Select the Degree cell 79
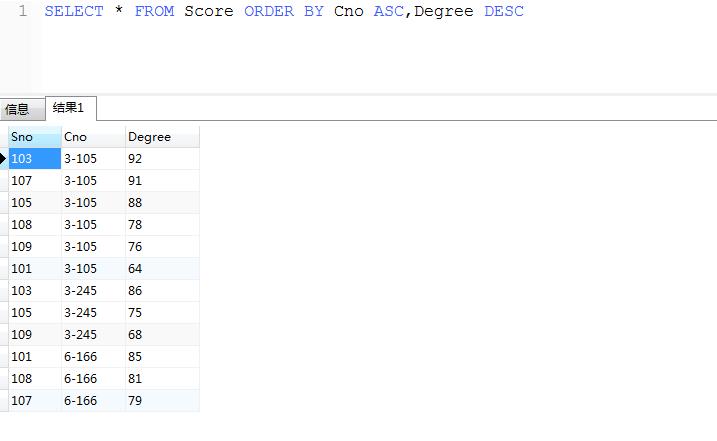The image size is (717, 441). click(x=162, y=400)
